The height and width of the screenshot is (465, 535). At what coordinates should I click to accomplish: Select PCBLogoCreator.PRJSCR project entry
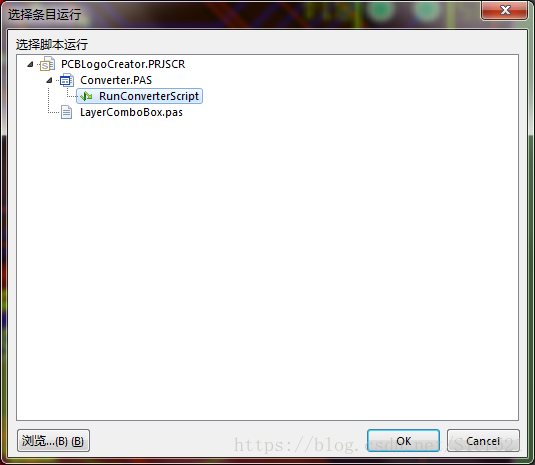tap(123, 64)
